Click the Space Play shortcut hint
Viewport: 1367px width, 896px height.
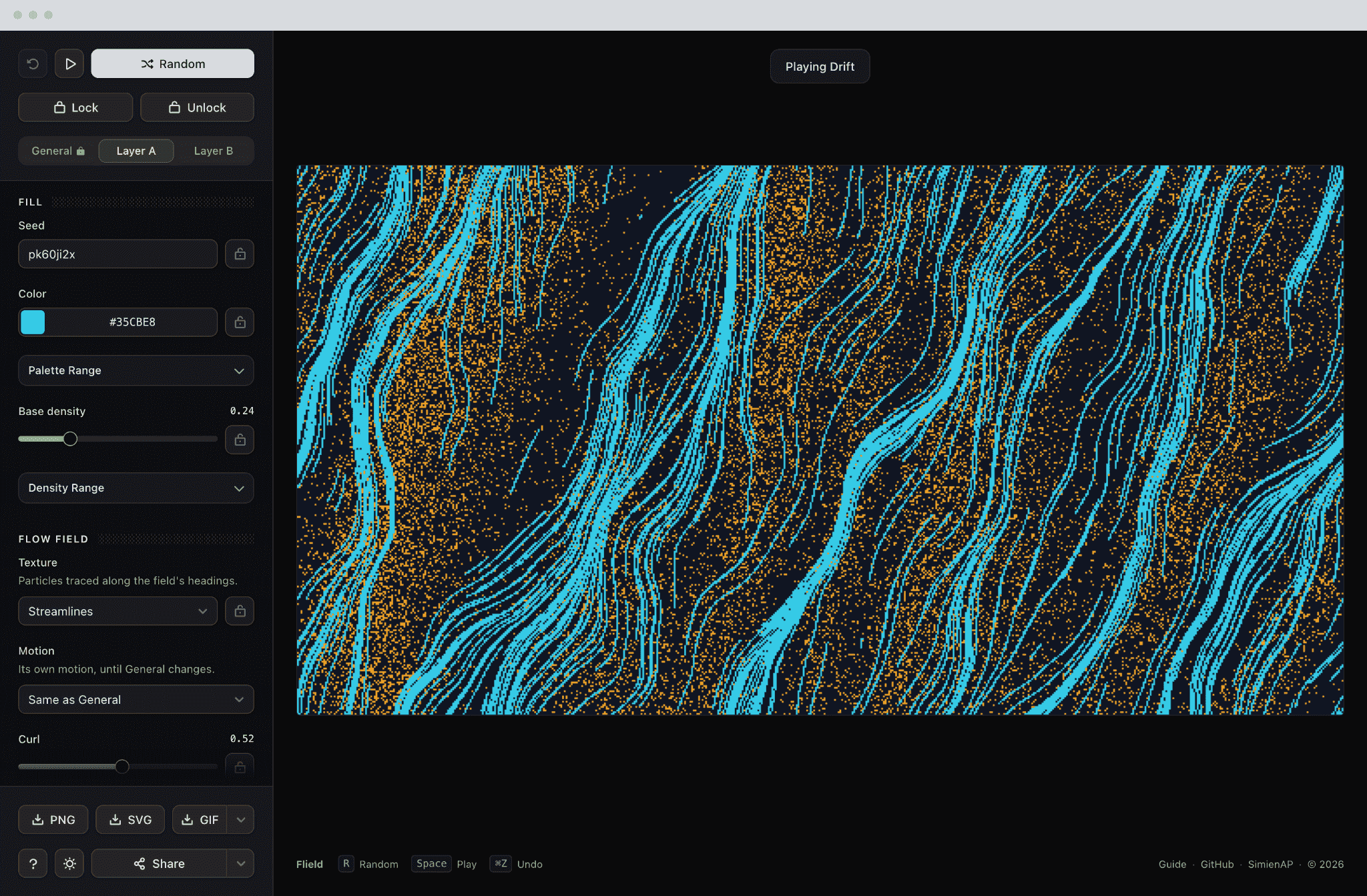pos(445,864)
